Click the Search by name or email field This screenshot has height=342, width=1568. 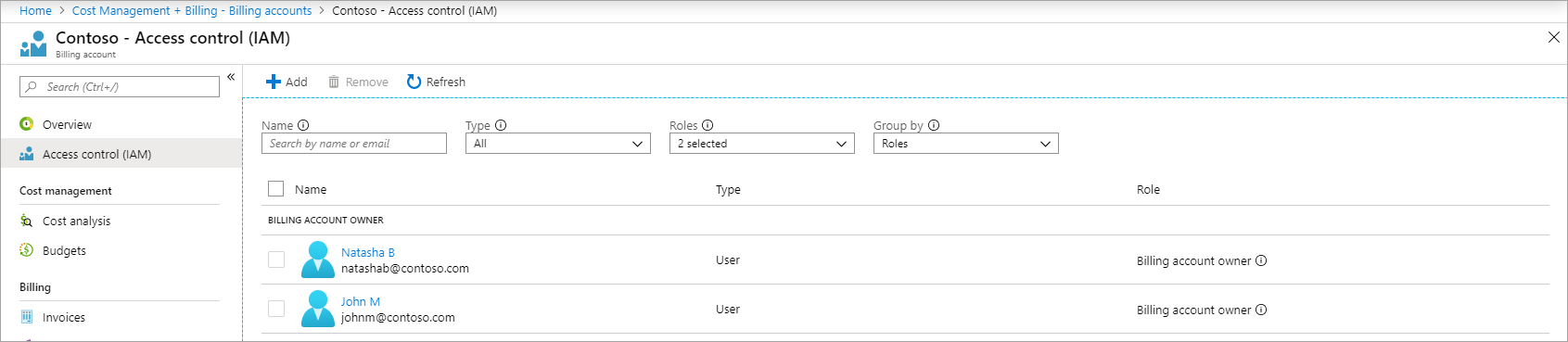[354, 144]
